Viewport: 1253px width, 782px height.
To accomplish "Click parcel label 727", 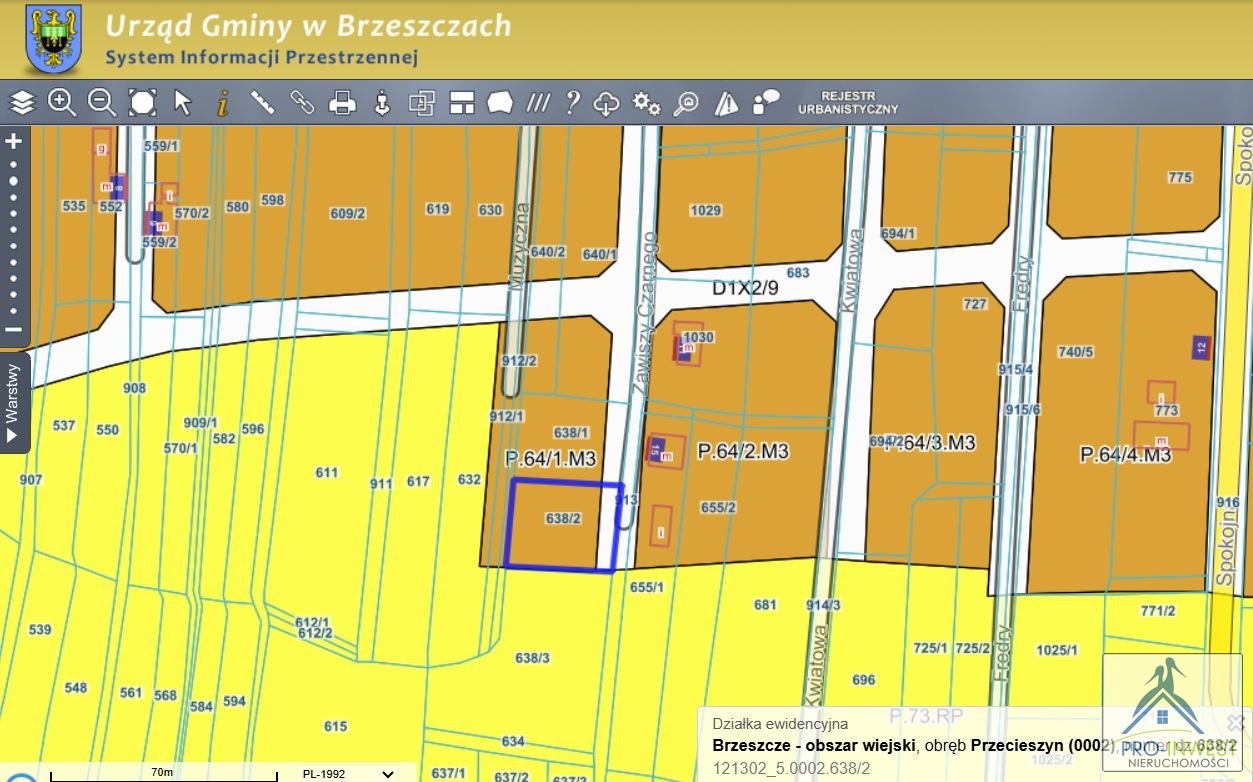I will click(x=975, y=305).
